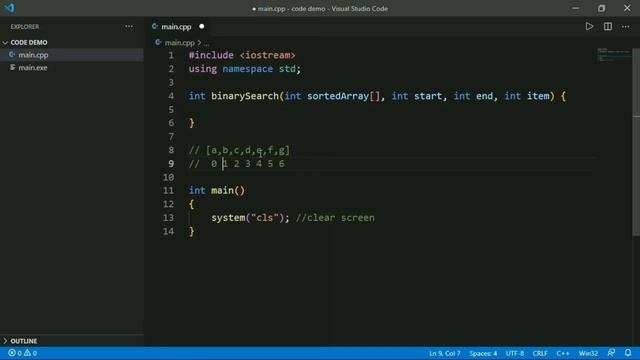The width and height of the screenshot is (640, 360).
Task: Split the editor with the layout icon
Action: pyautogui.click(x=608, y=27)
